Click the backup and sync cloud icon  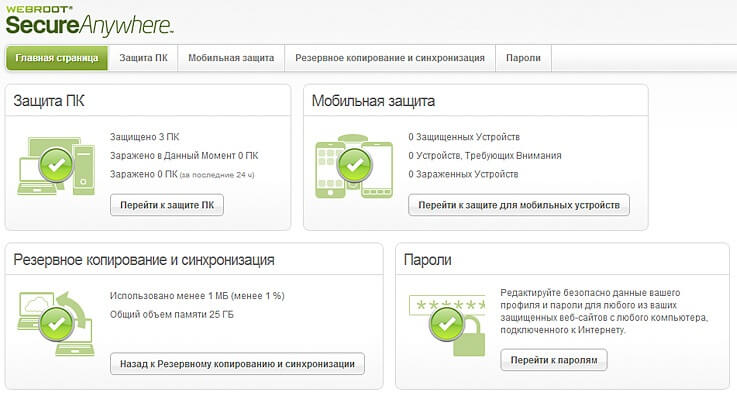[x=56, y=324]
